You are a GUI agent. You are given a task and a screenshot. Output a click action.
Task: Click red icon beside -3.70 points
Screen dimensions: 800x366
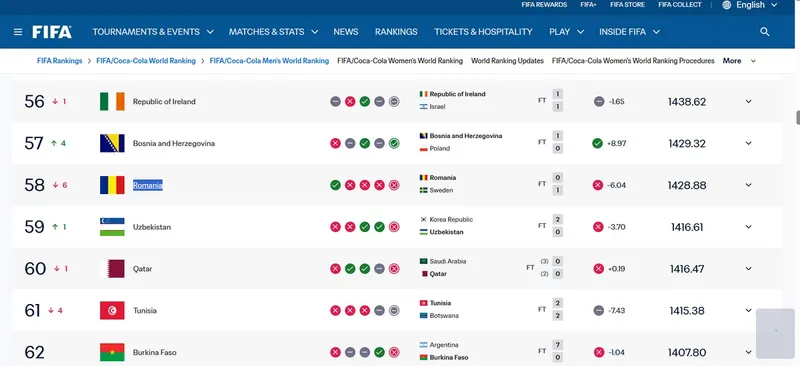coord(598,227)
